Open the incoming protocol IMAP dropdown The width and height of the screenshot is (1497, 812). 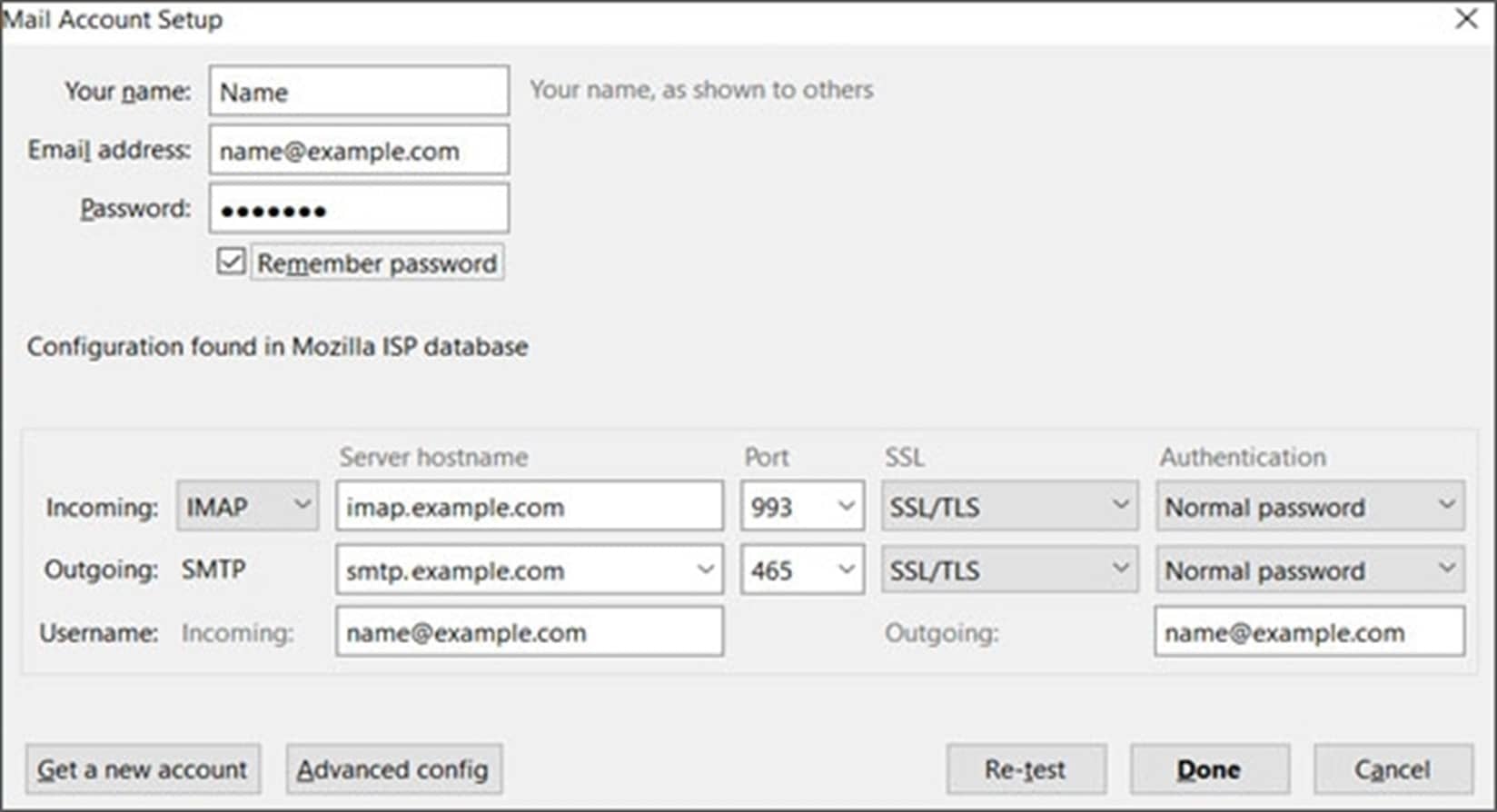click(x=247, y=506)
